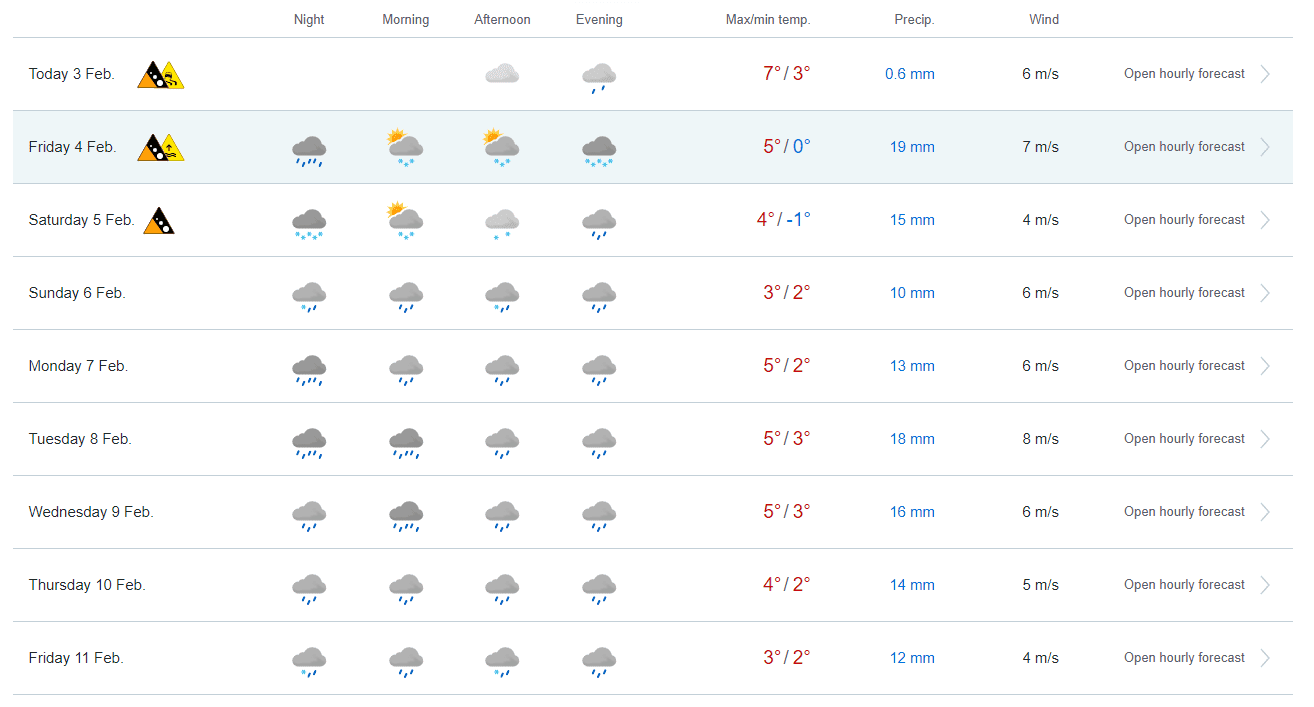Select the Monday 7 Feb. date label
The width and height of the screenshot is (1314, 707).
tap(78, 366)
